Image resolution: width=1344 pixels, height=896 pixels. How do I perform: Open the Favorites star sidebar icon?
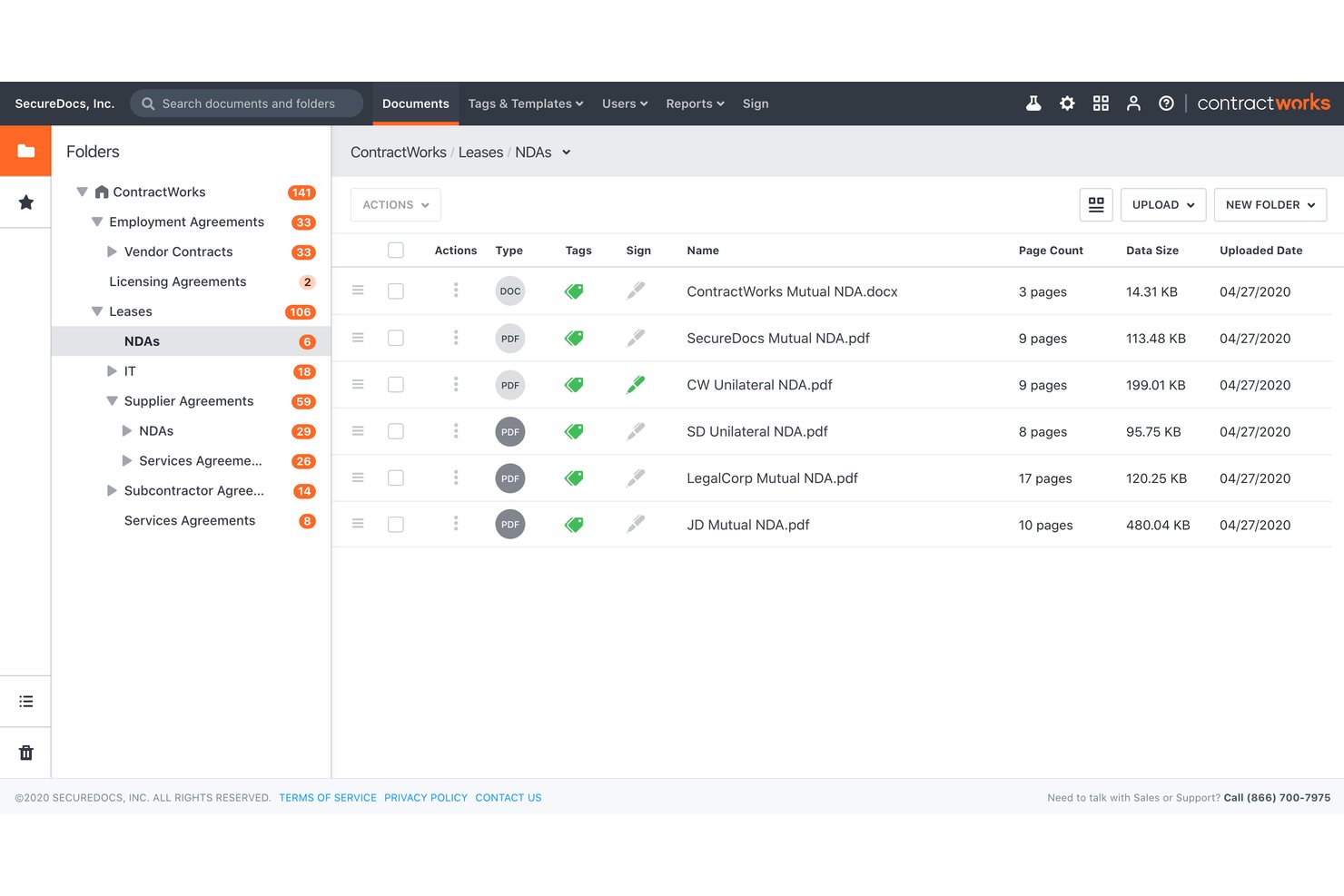point(25,202)
